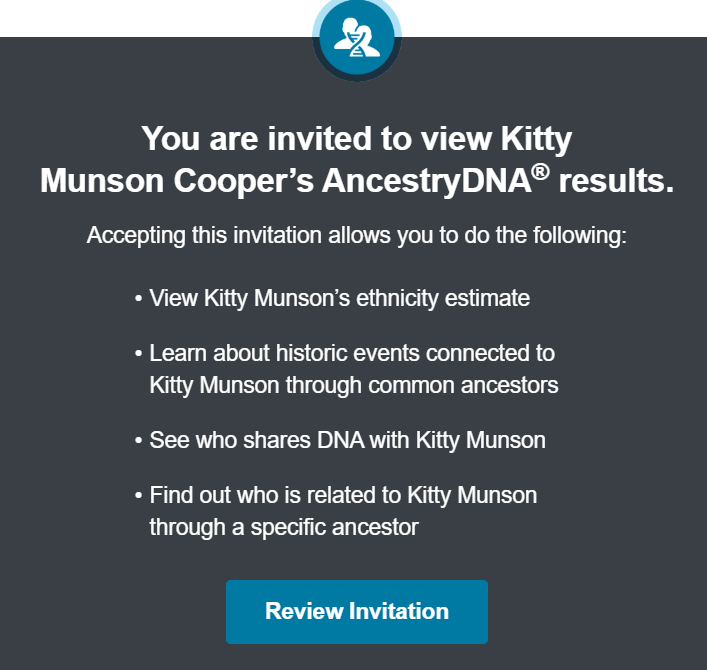Click 'Find out who is related to Kitty Munson'
The height and width of the screenshot is (670, 707).
(x=343, y=495)
